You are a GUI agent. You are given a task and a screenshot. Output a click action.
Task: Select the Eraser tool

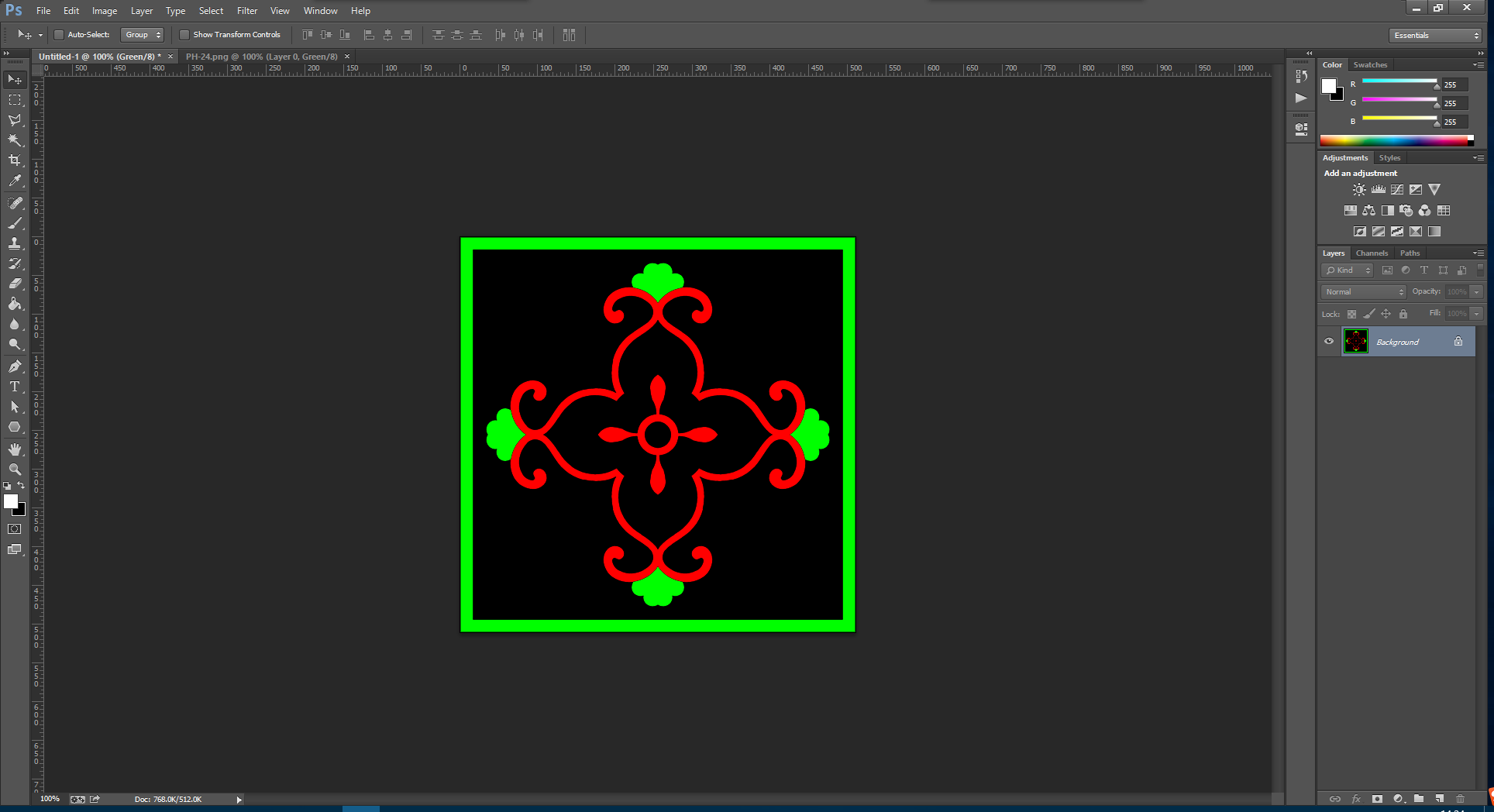coord(15,284)
